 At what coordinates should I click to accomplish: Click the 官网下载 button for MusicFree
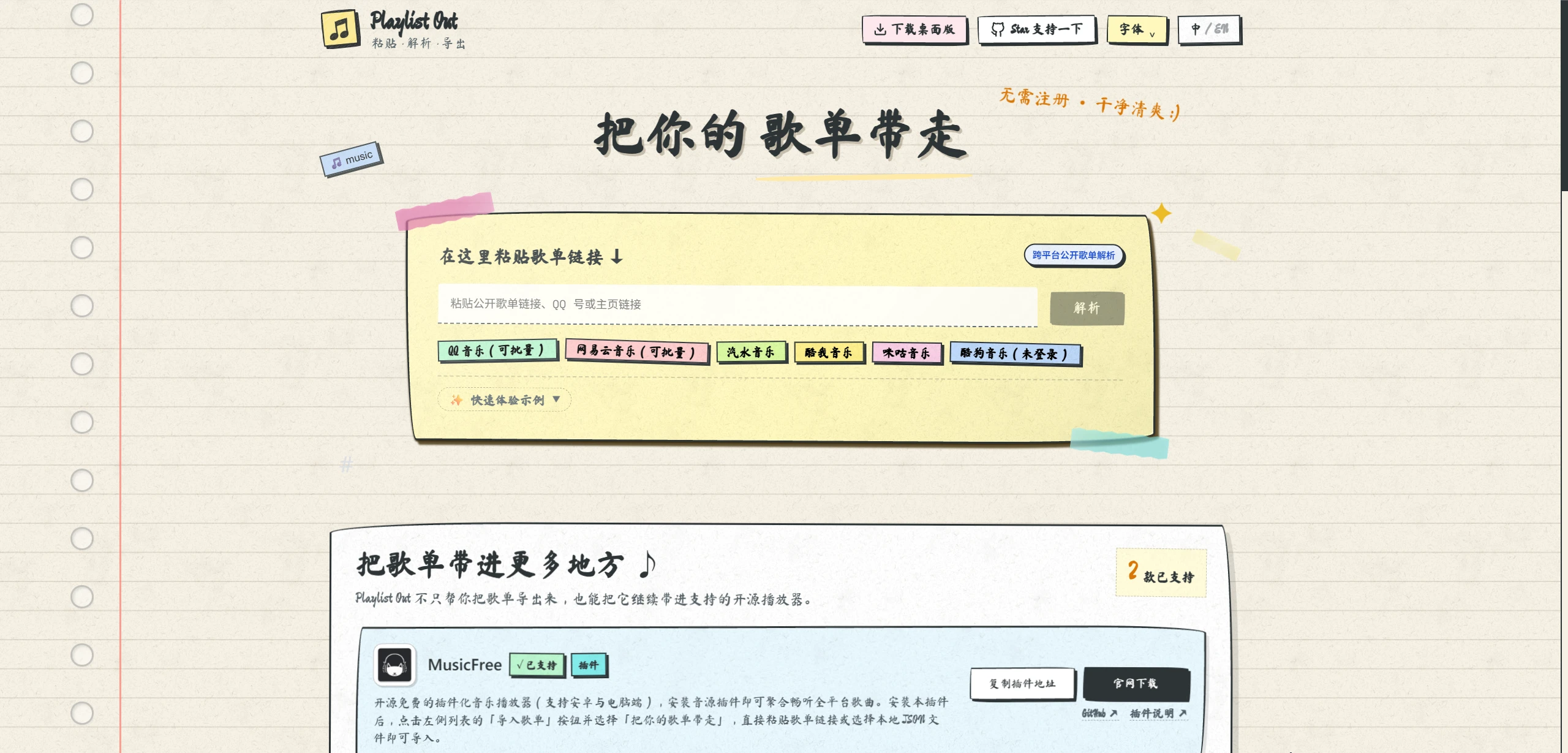tap(1136, 683)
